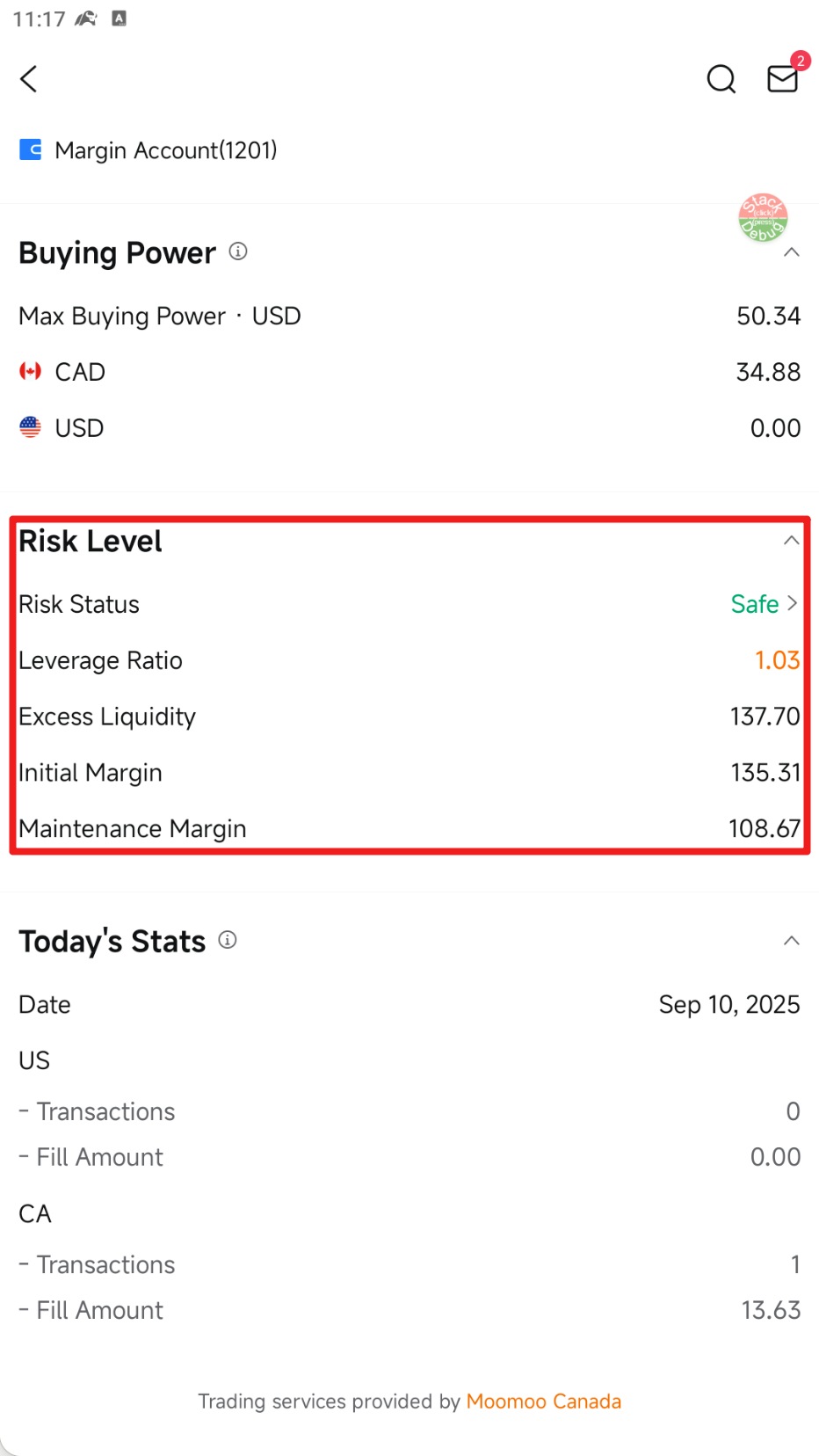Collapse the Risk Level section
This screenshot has height=1456, width=819.
(x=791, y=541)
